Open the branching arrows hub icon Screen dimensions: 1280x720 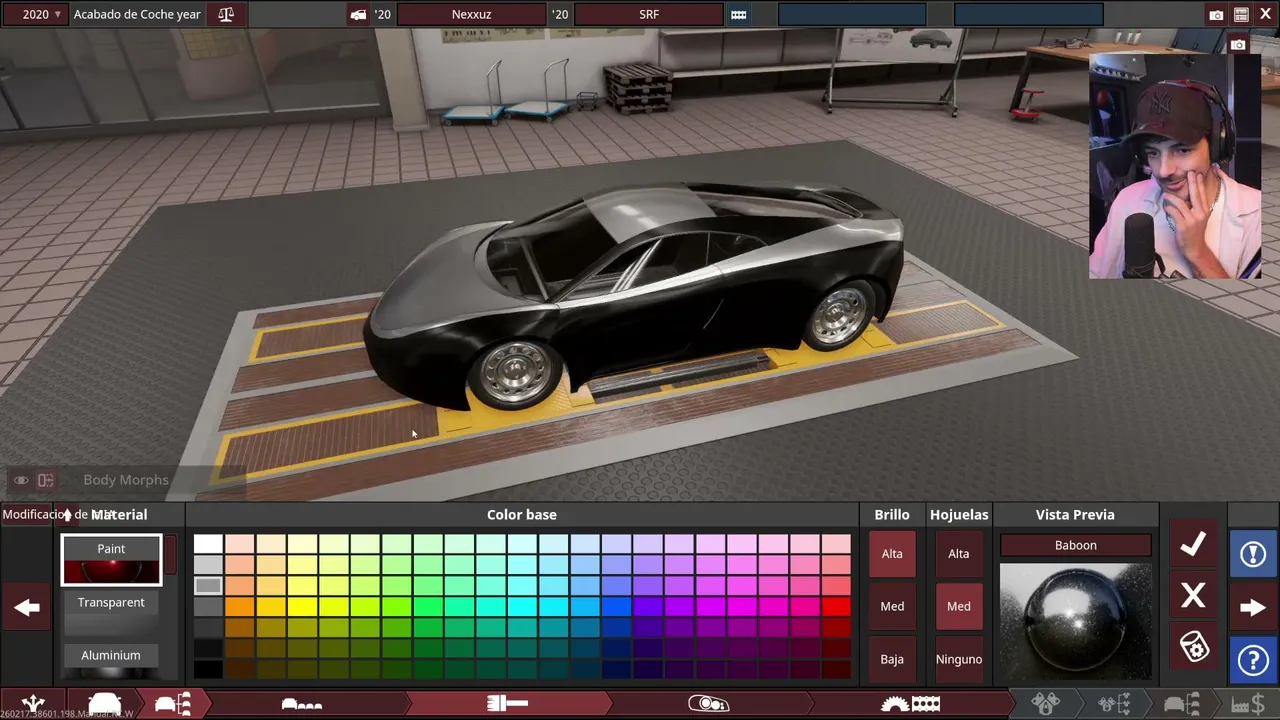click(33, 704)
